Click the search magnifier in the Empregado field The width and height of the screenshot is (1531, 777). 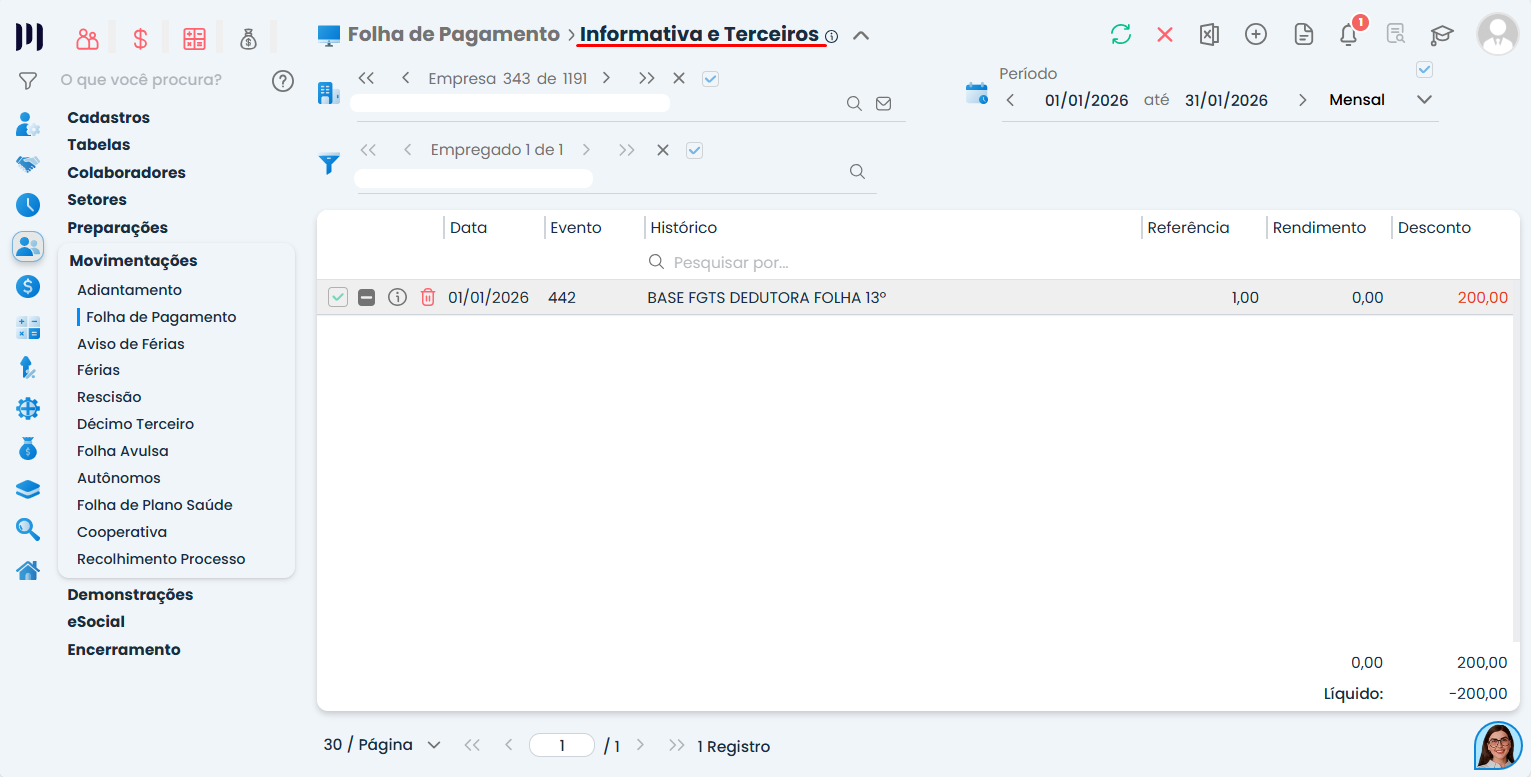point(857,171)
